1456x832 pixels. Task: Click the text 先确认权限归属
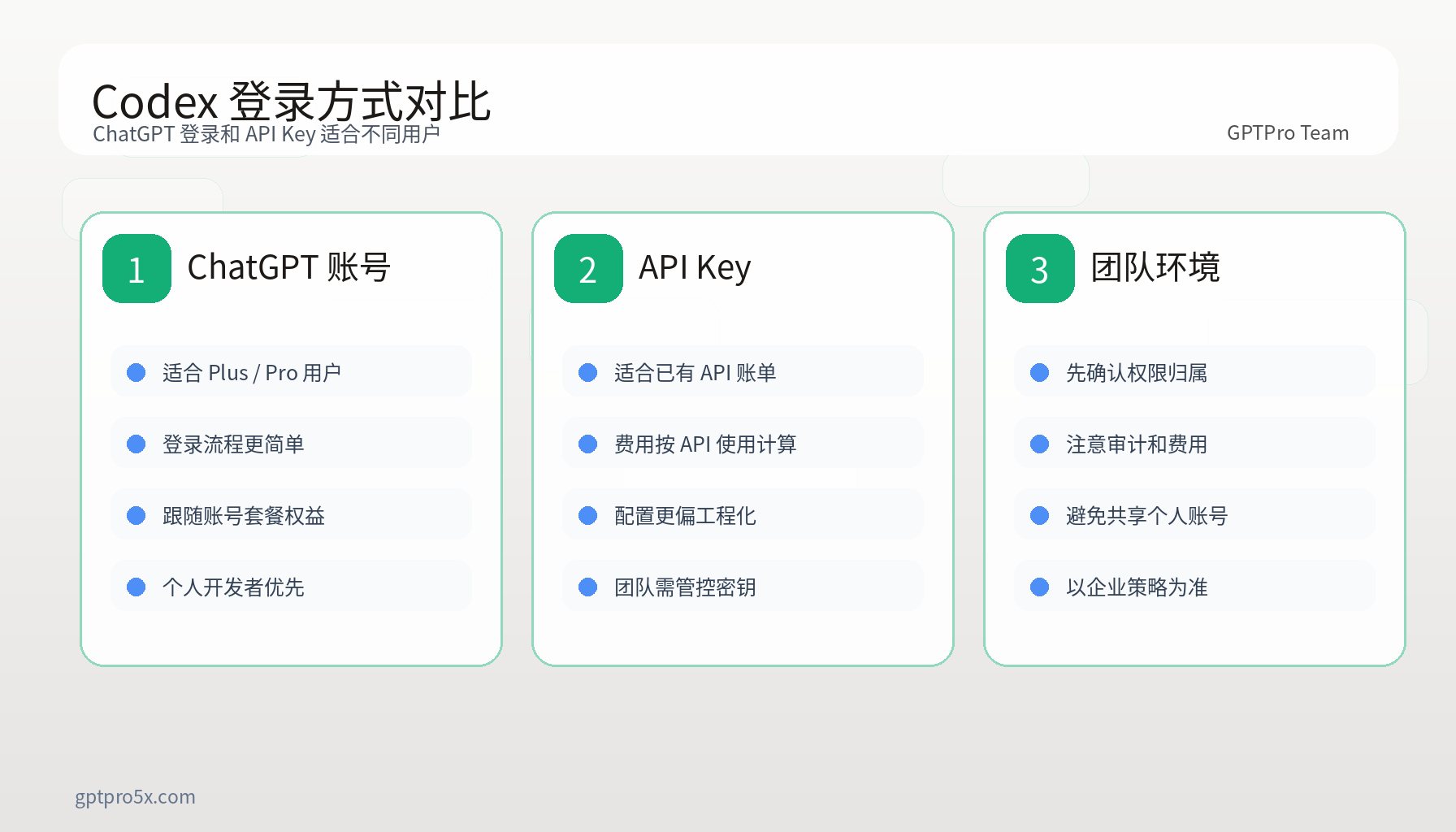click(1137, 373)
